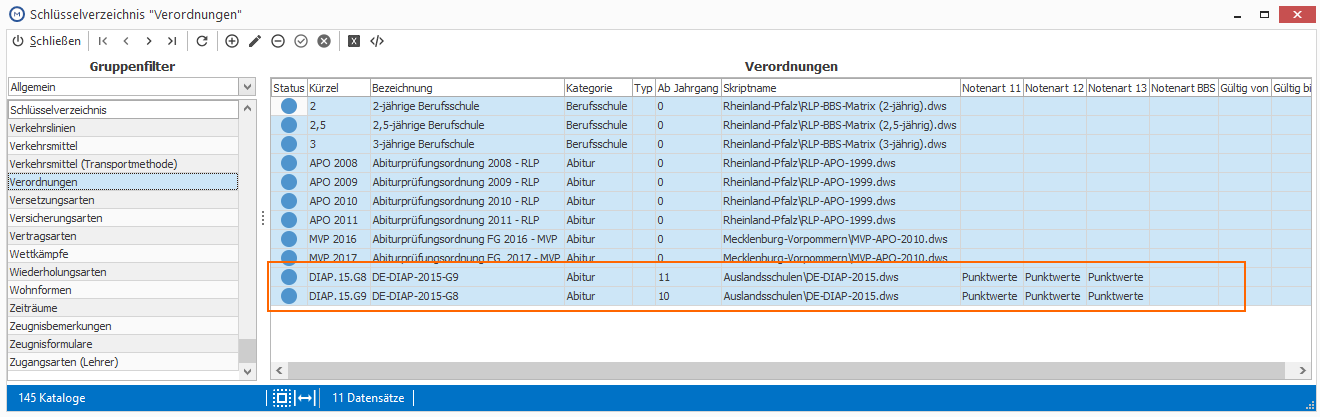Image resolution: width=1320 pixels, height=417 pixels.
Task: Add a new entry with plus icon
Action: [232, 41]
